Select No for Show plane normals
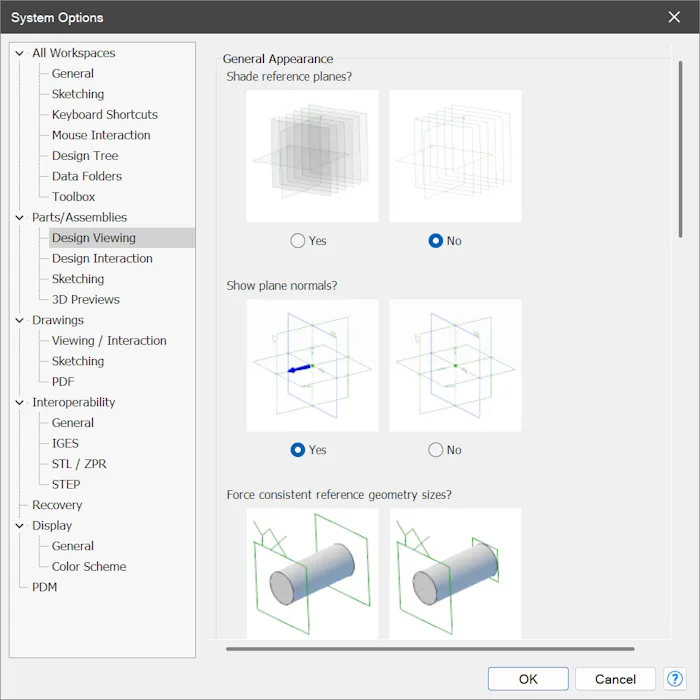Image resolution: width=700 pixels, height=700 pixels. coord(436,450)
